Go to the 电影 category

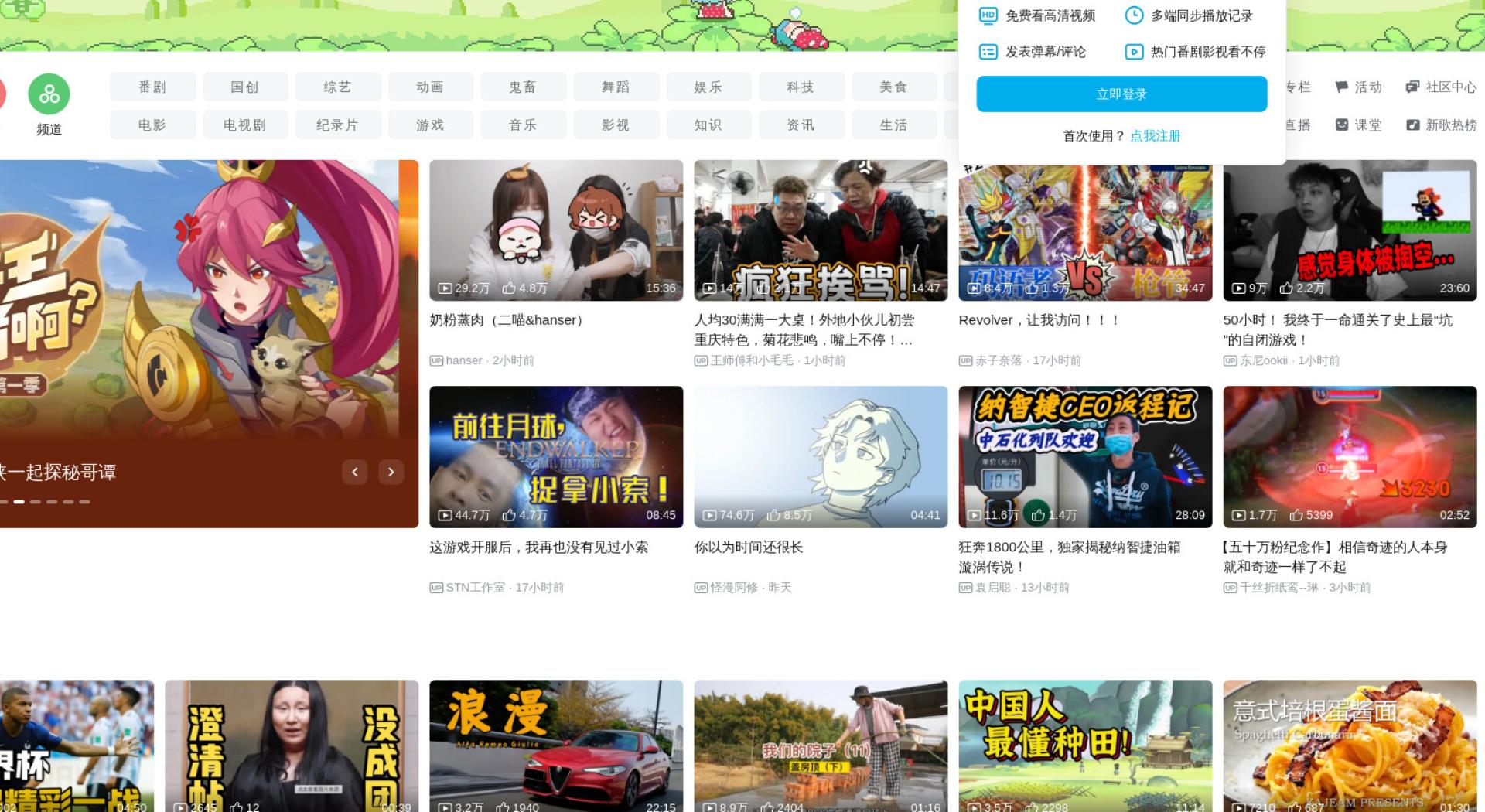pos(152,125)
